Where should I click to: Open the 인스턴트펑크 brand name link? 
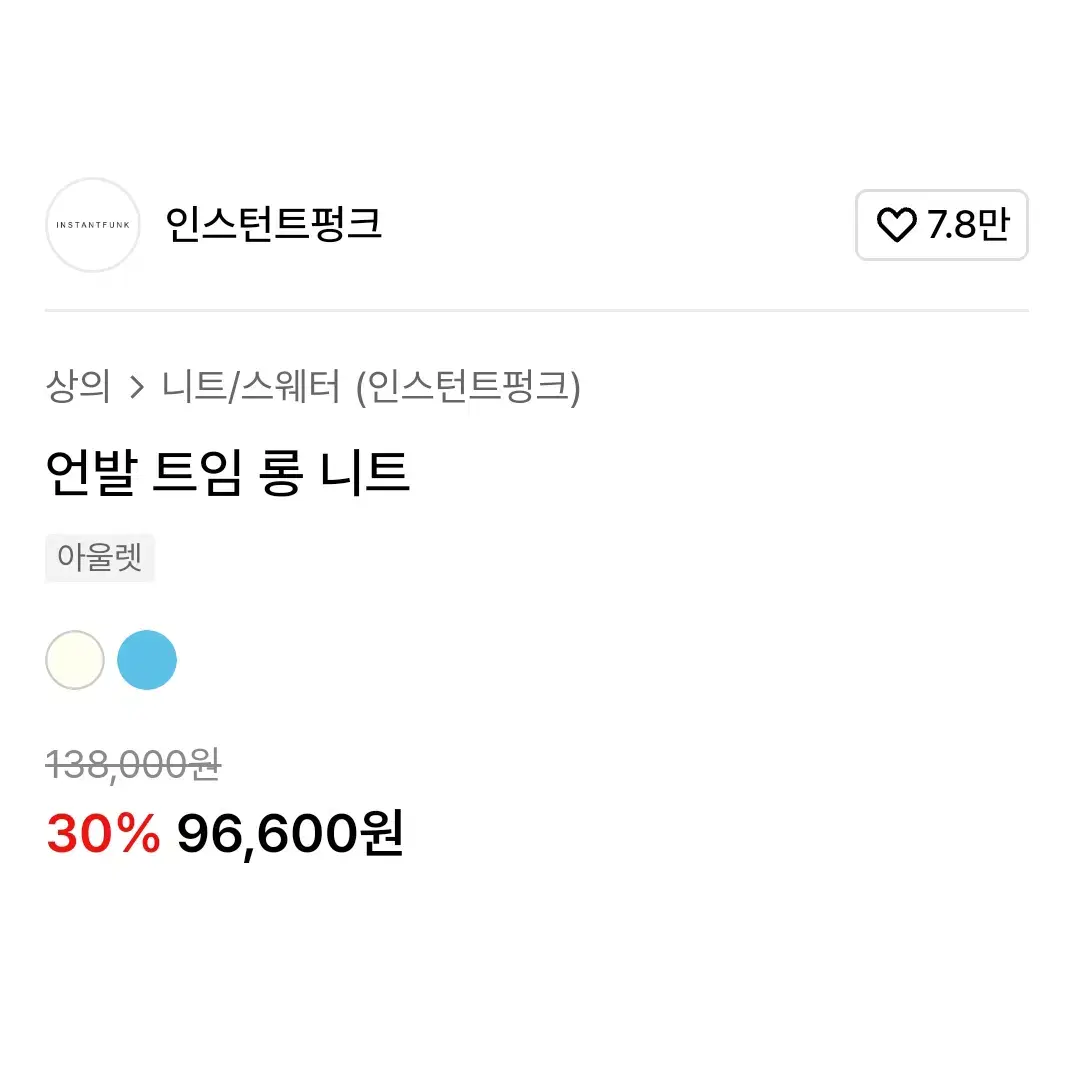tap(273, 225)
